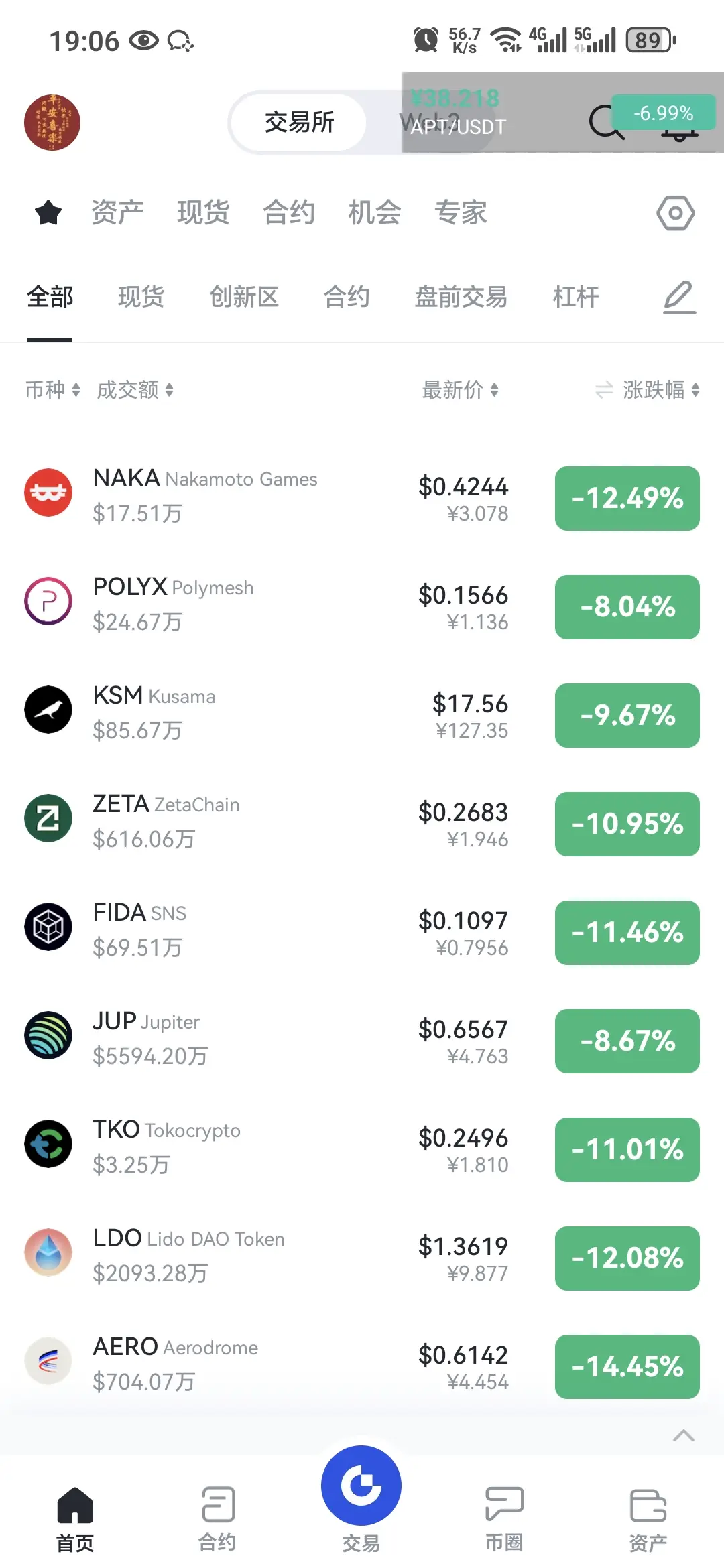Tap the pencil edit list icon
The image size is (724, 1568).
point(679,297)
